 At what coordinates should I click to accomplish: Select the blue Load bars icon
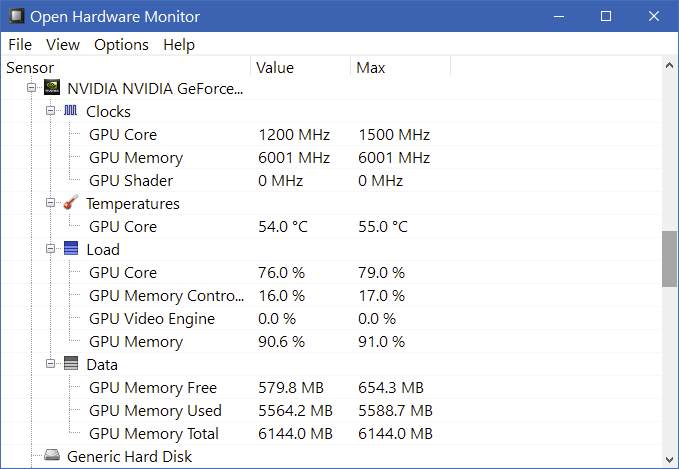tap(71, 249)
